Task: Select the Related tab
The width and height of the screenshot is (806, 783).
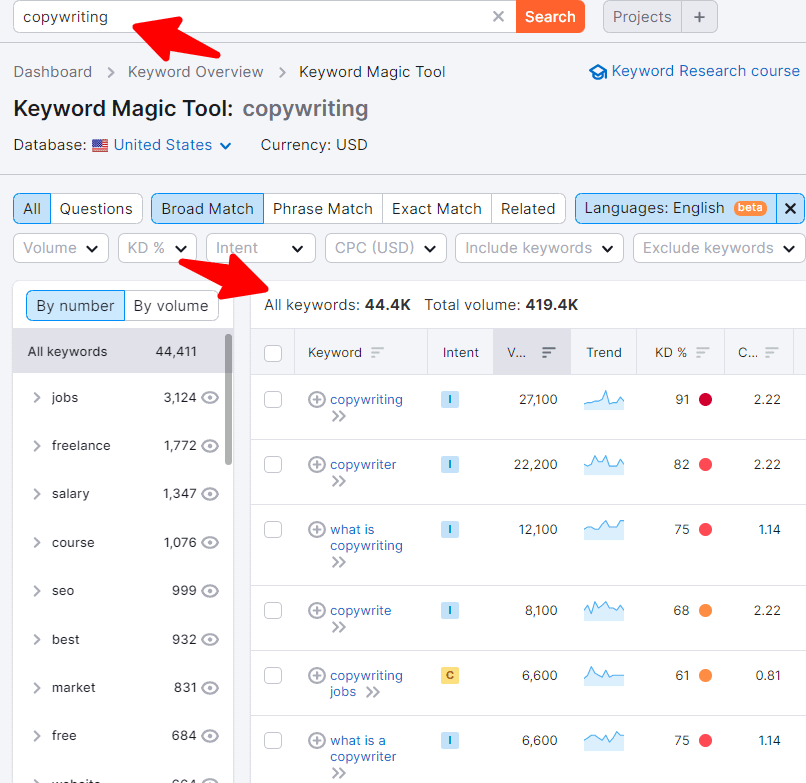Action: click(x=528, y=208)
